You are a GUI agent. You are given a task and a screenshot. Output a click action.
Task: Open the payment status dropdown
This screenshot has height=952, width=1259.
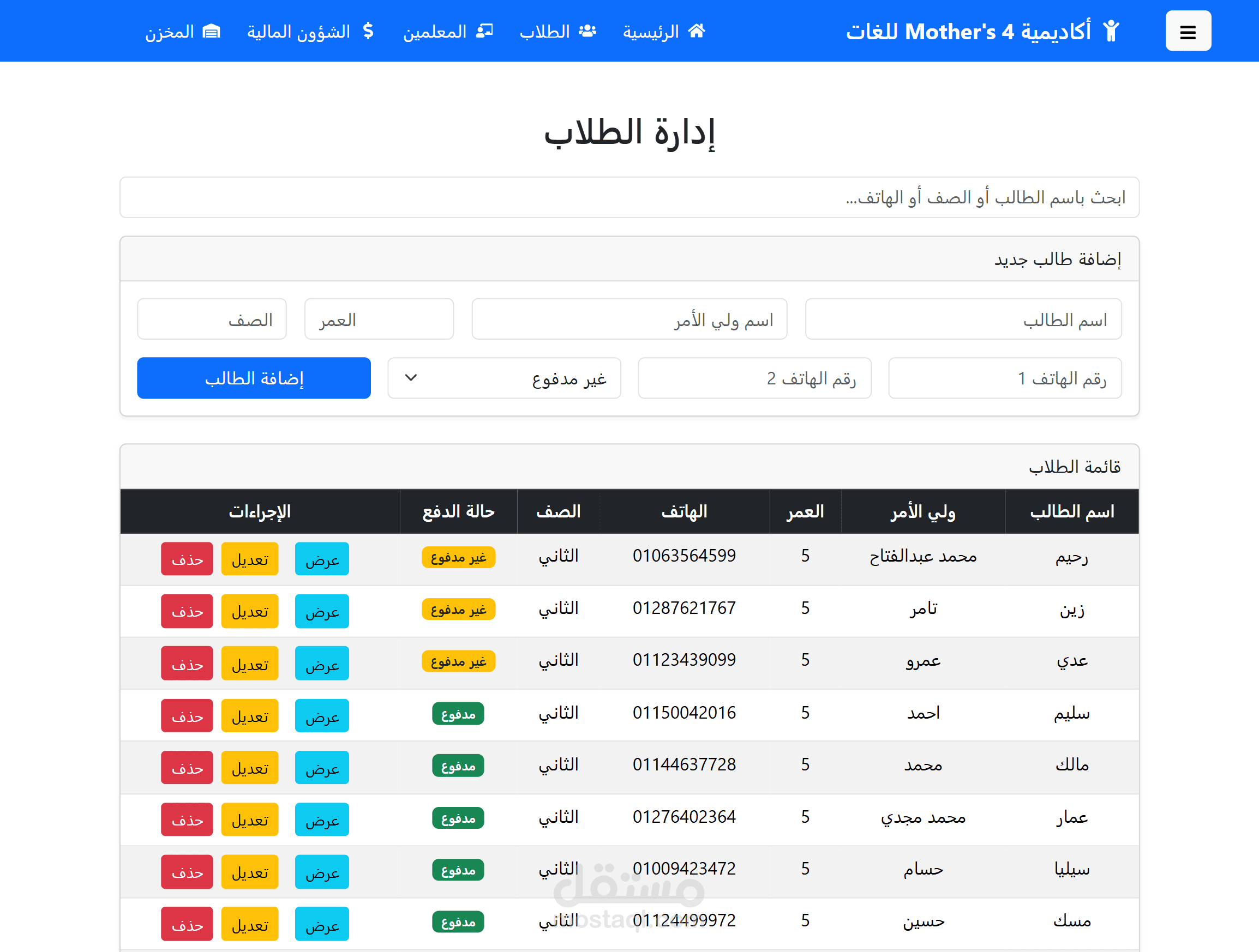point(503,378)
